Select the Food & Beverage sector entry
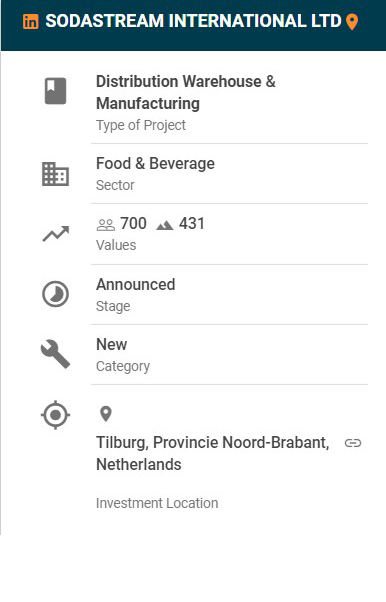This screenshot has width=386, height=602. point(155,164)
